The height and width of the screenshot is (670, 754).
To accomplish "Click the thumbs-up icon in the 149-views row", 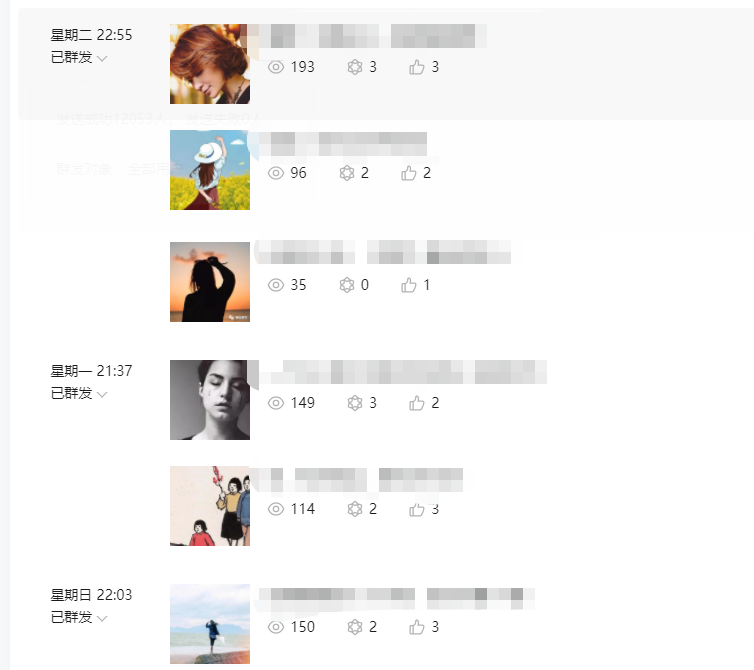I will click(x=417, y=403).
